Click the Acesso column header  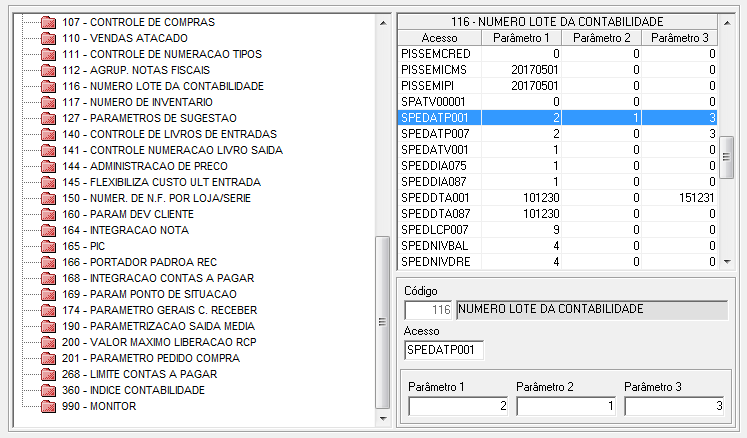(x=438, y=37)
